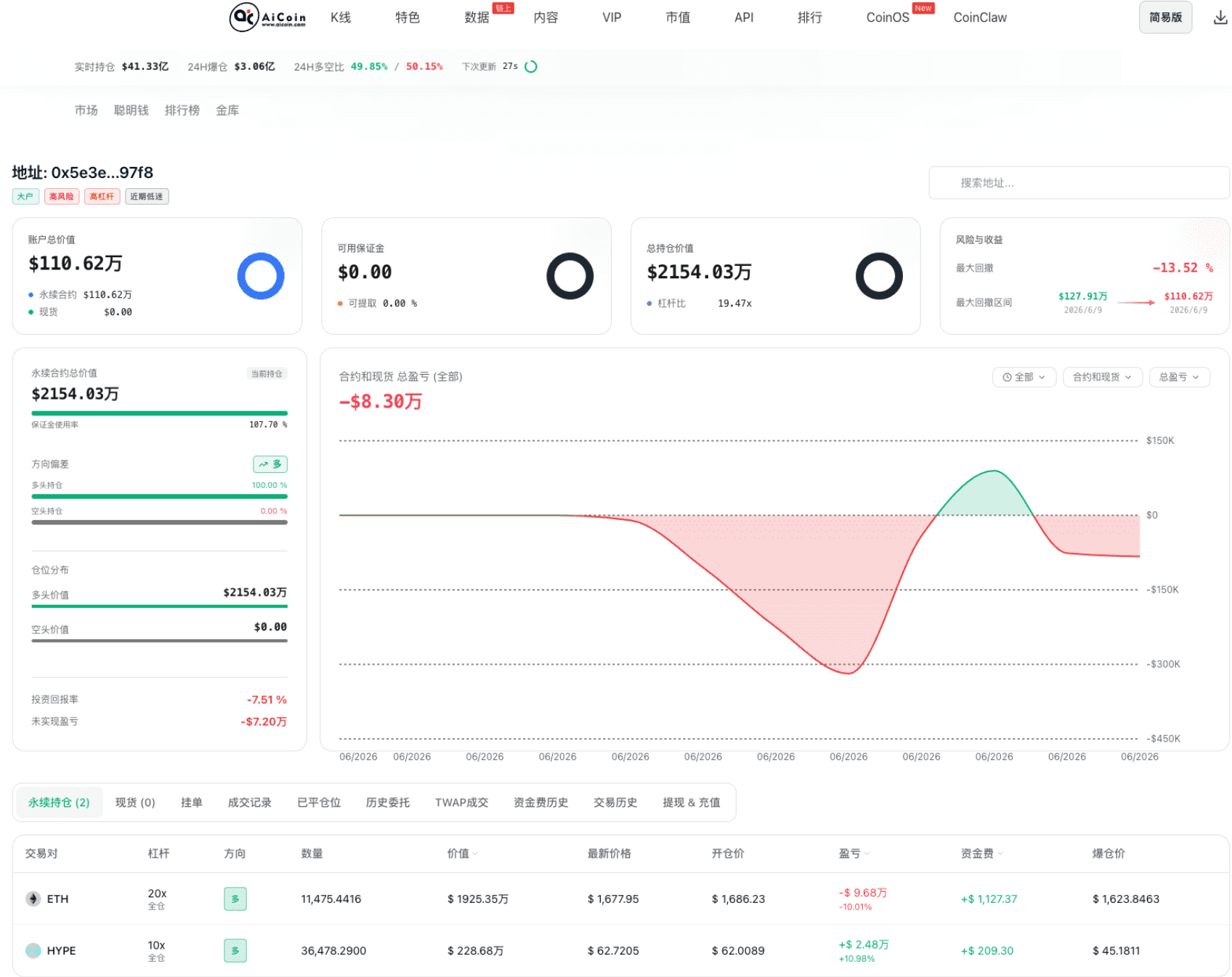Click the AiCoin logo

267,17
